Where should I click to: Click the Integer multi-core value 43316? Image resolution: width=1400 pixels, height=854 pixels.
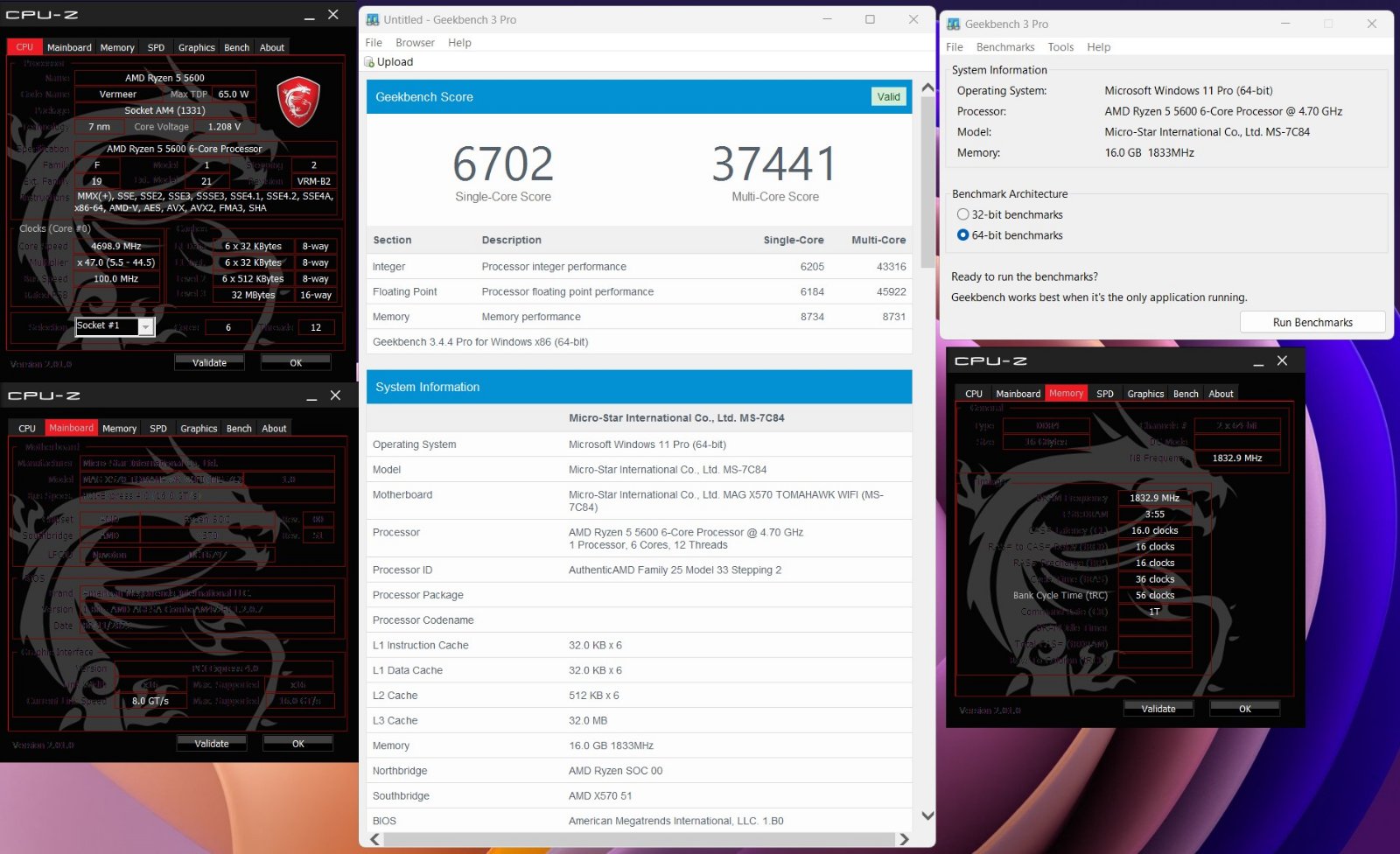[891, 267]
